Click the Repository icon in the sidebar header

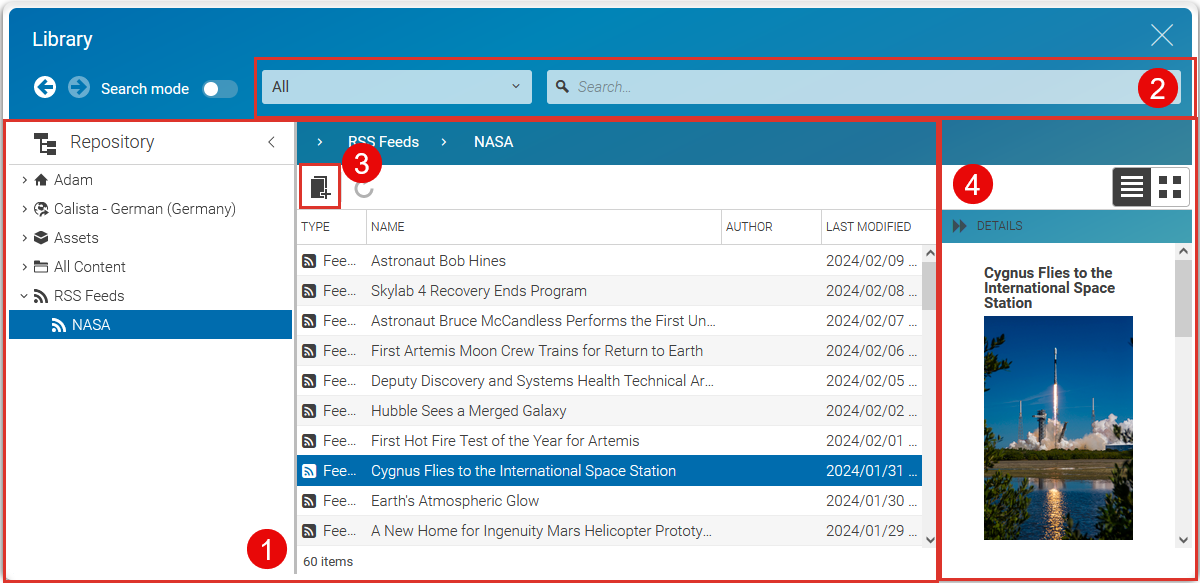(45, 142)
